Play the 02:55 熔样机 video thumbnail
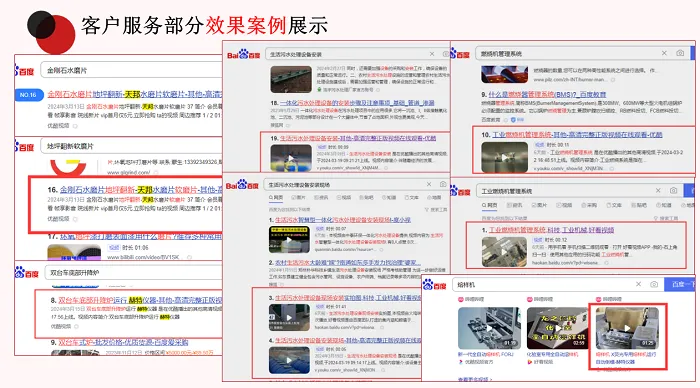700x388 pixels. (558, 328)
